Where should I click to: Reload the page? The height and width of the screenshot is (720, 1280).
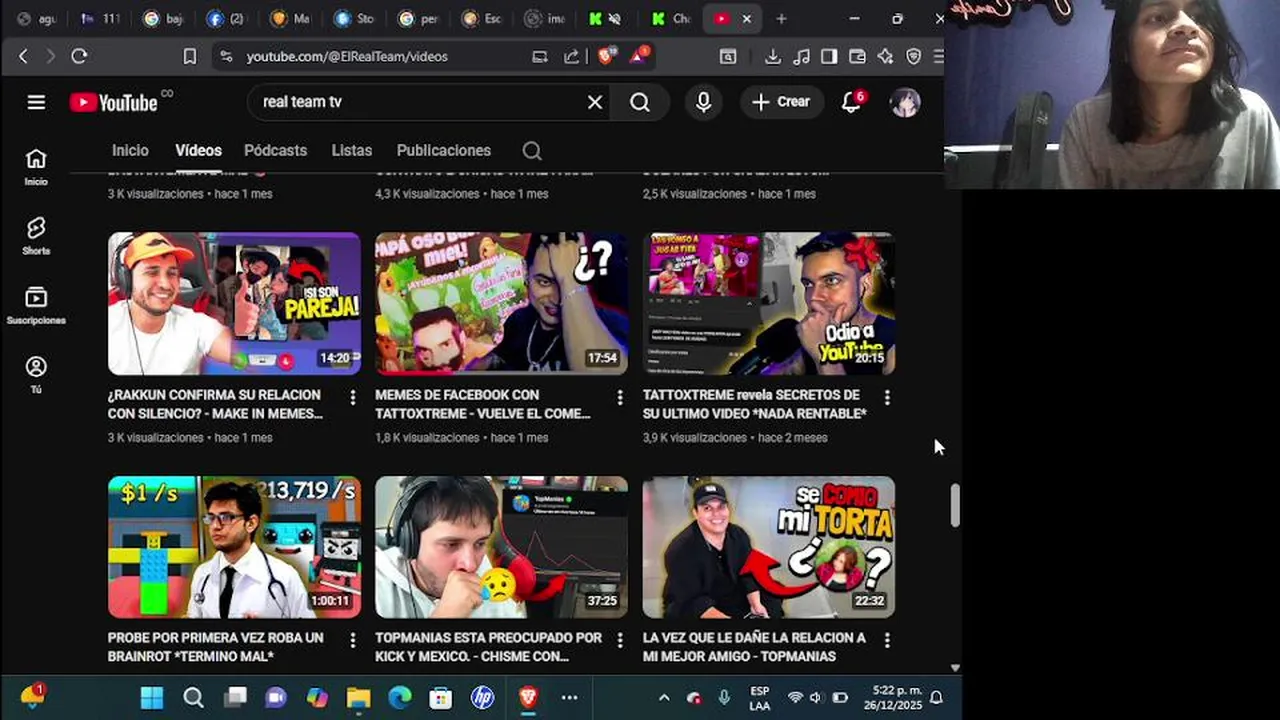(x=79, y=57)
